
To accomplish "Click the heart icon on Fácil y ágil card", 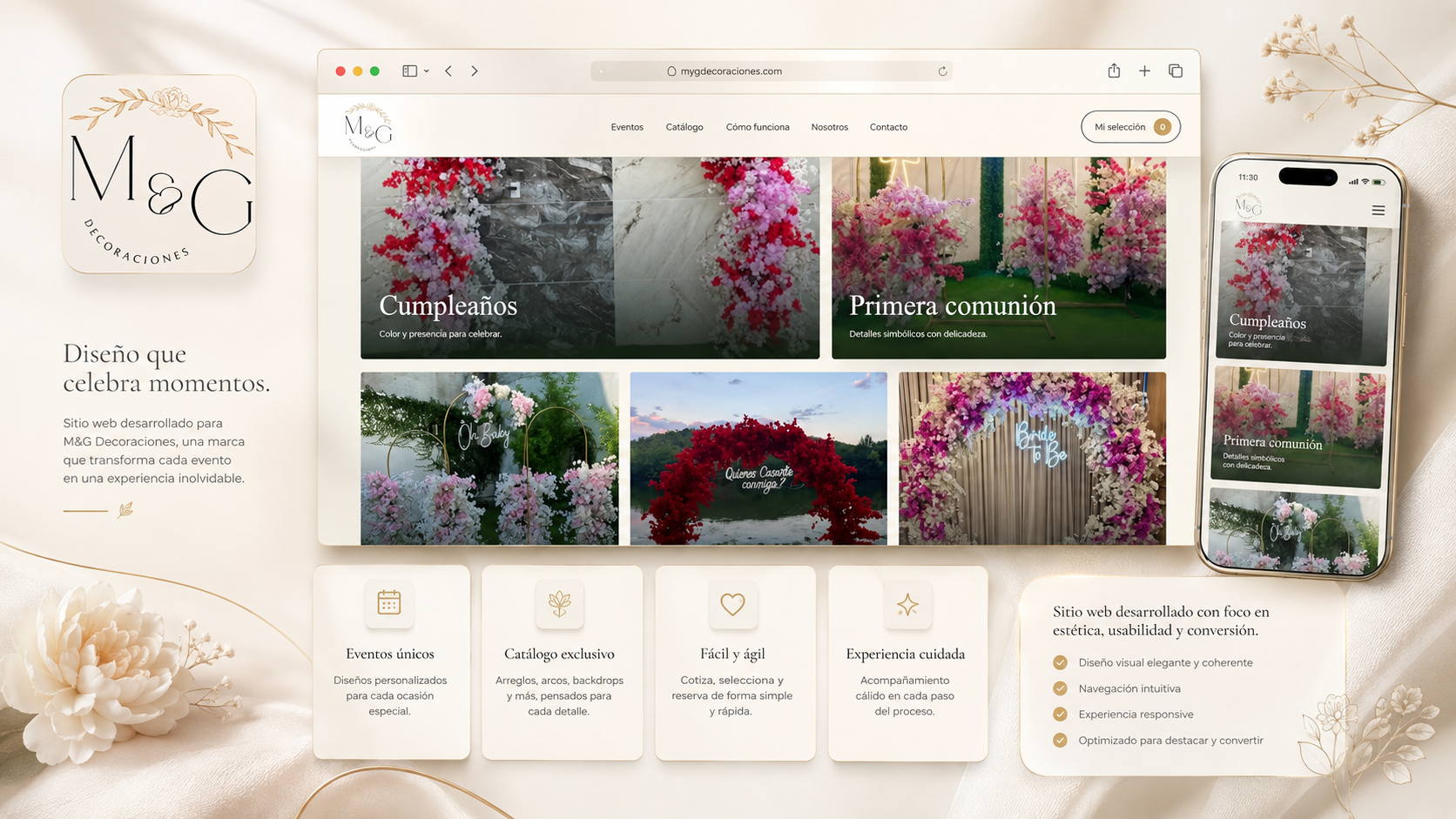I will coord(733,604).
